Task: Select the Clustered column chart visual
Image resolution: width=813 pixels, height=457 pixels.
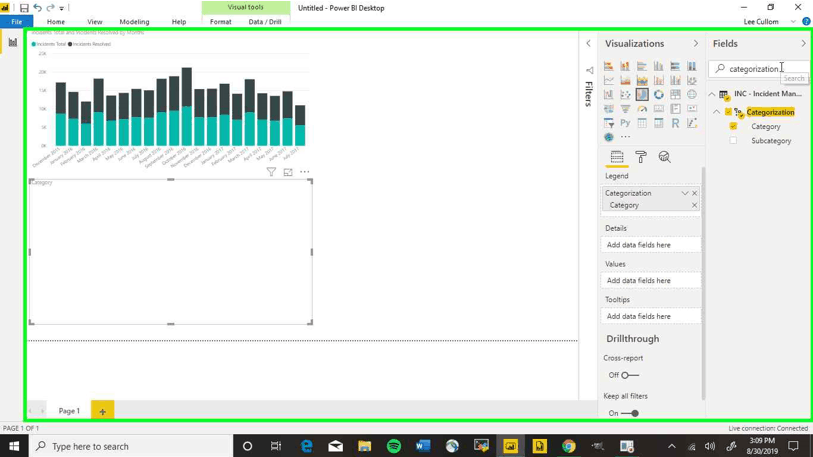Action: 658,66
